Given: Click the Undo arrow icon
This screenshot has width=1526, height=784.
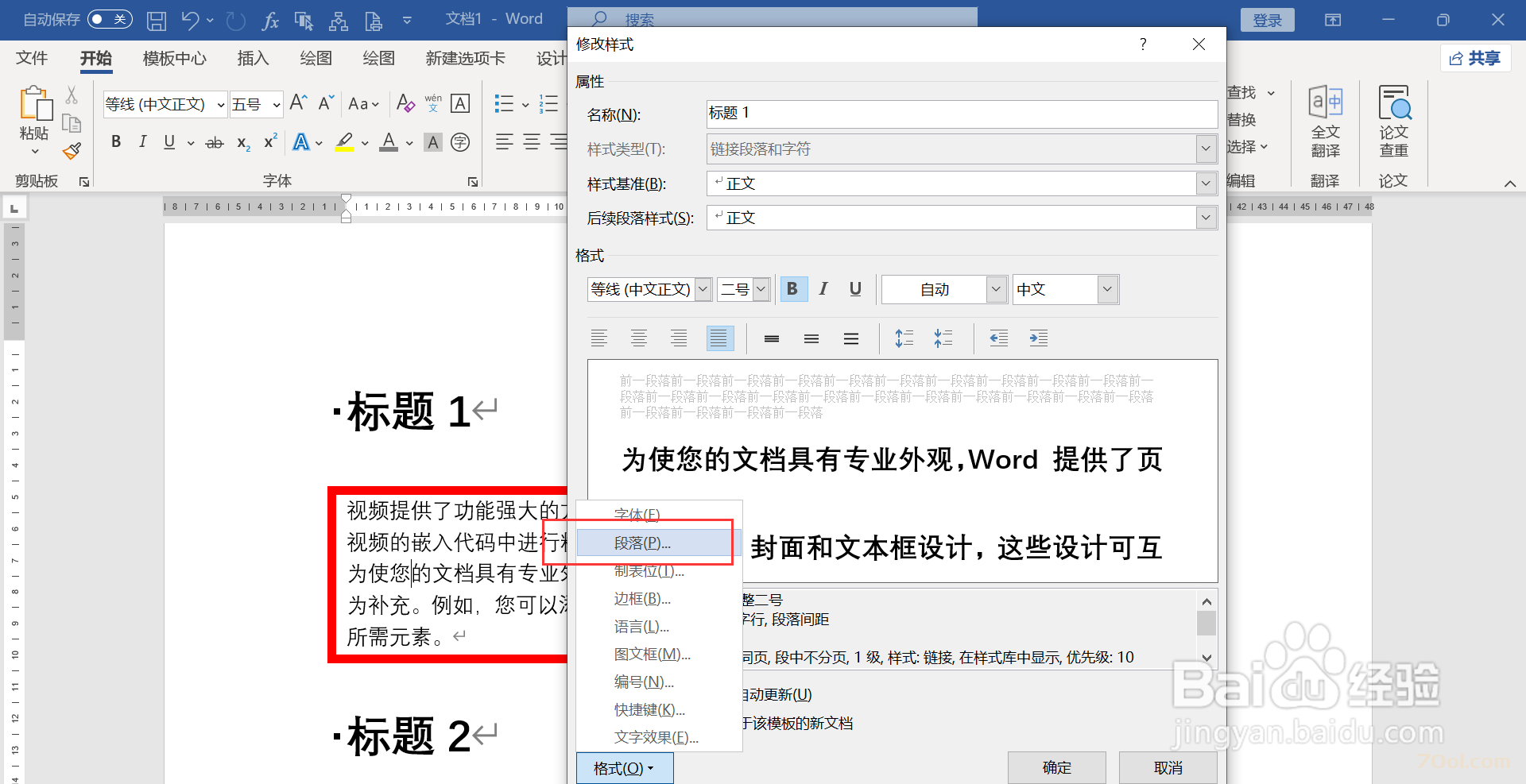Looking at the screenshot, I should (190, 20).
